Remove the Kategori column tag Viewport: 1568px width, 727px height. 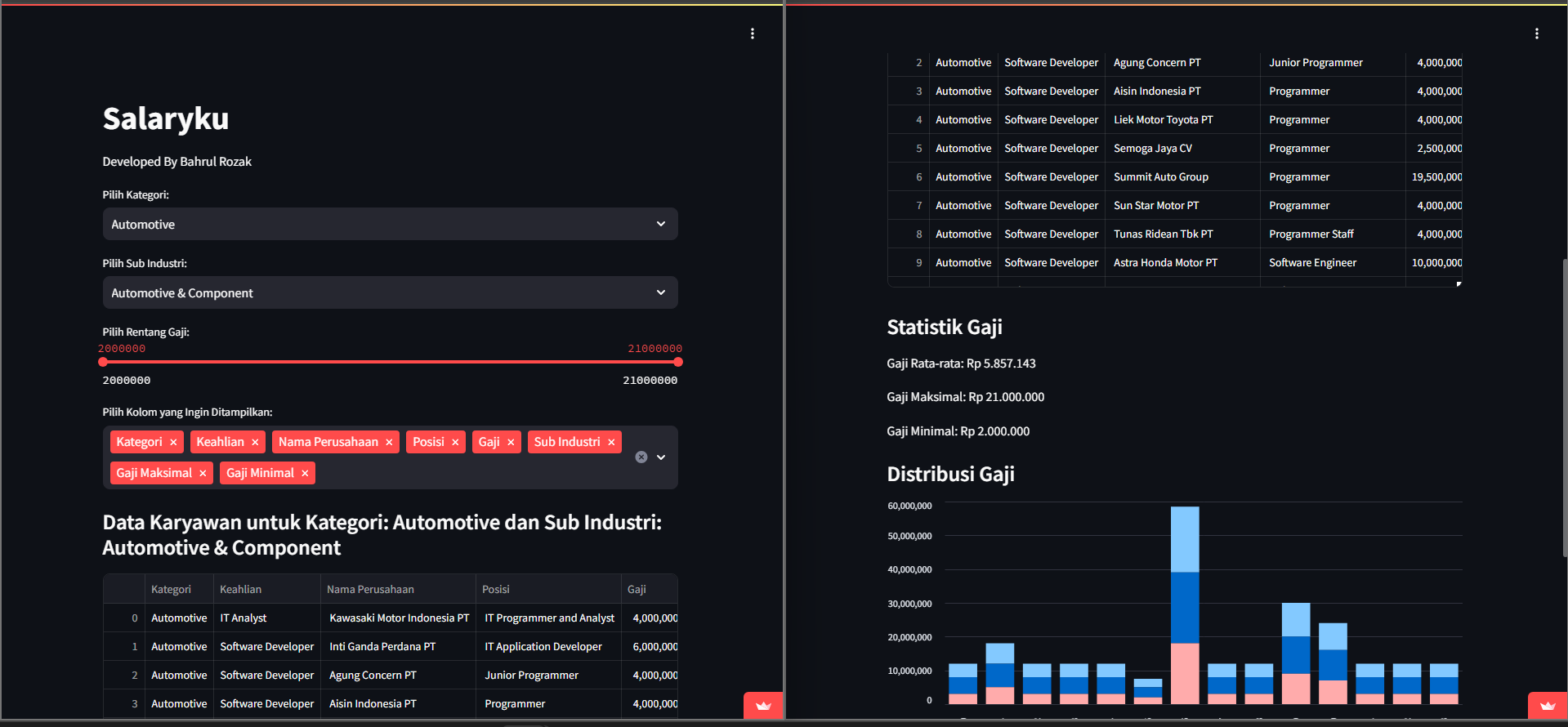click(x=173, y=442)
